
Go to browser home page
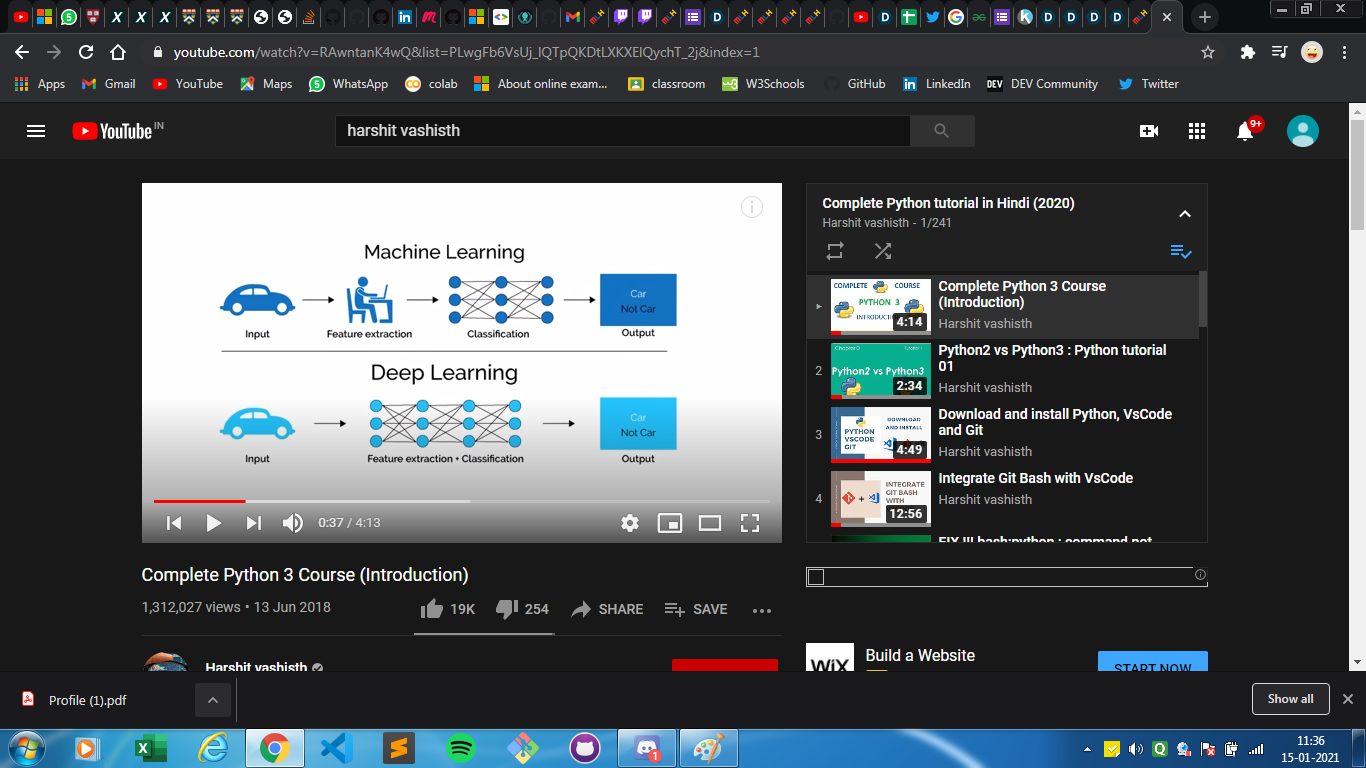[x=118, y=52]
